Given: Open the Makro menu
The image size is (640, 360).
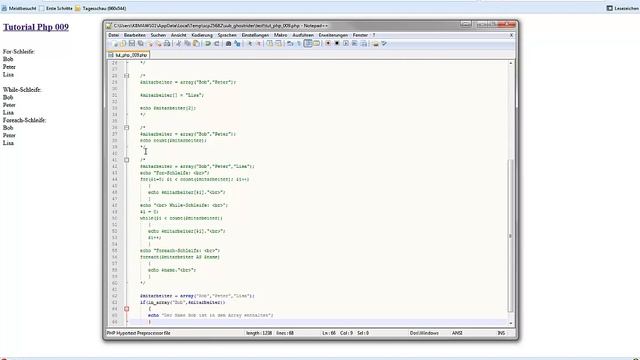Looking at the screenshot, I should pyautogui.click(x=280, y=35).
